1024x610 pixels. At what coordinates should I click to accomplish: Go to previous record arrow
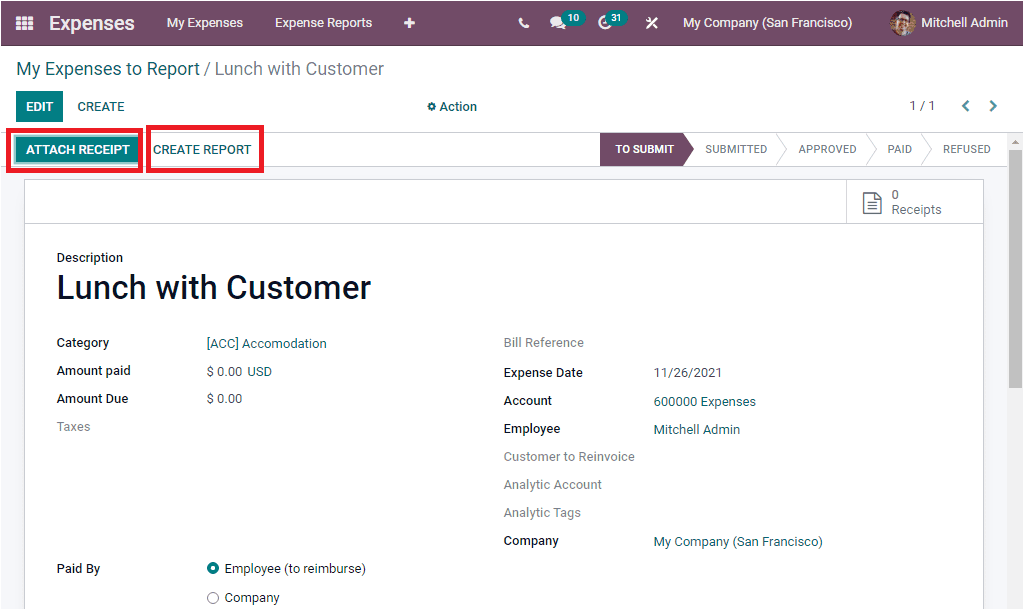[x=966, y=106]
